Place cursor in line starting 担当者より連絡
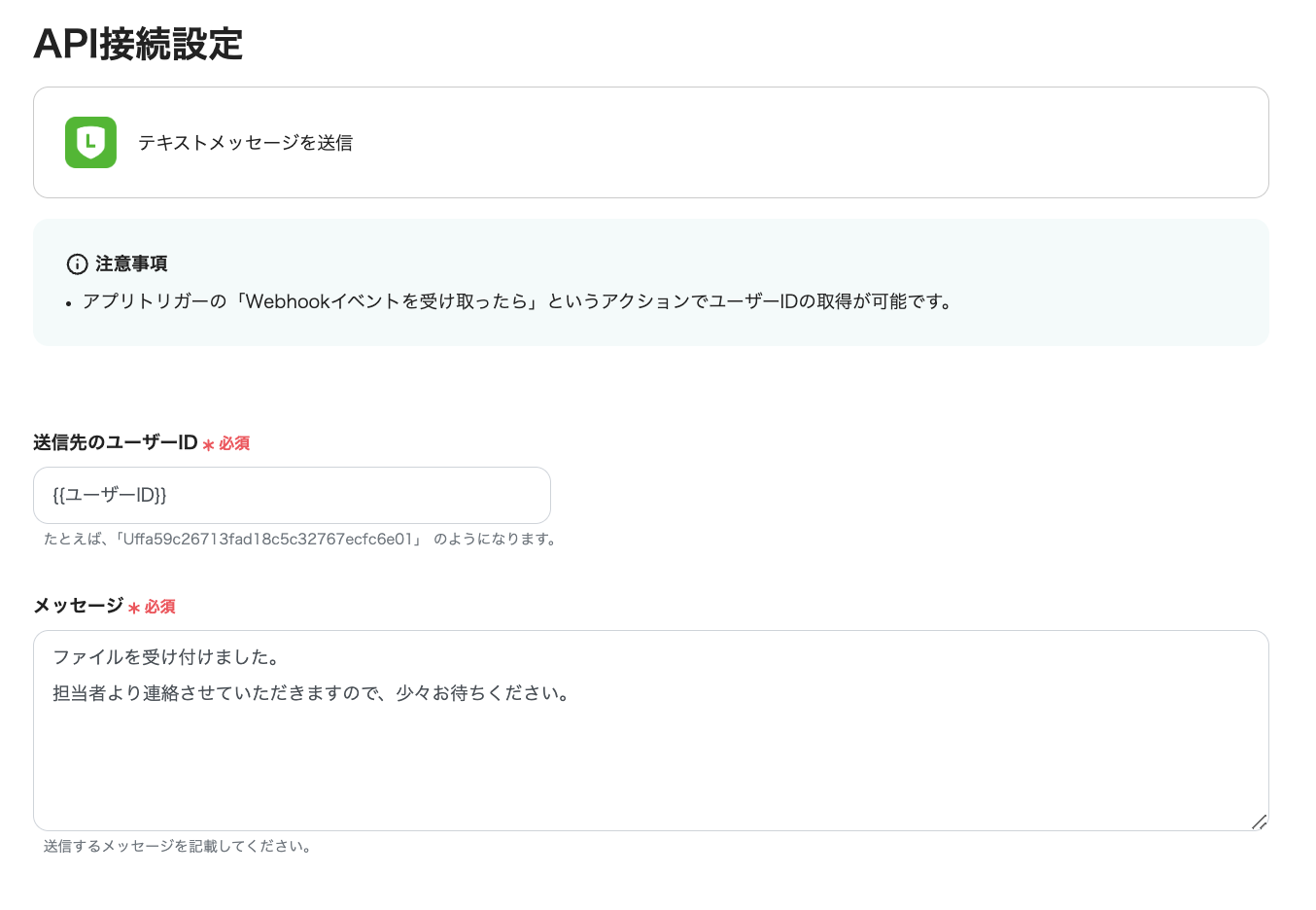This screenshot has width=1316, height=910. pyautogui.click(x=311, y=693)
